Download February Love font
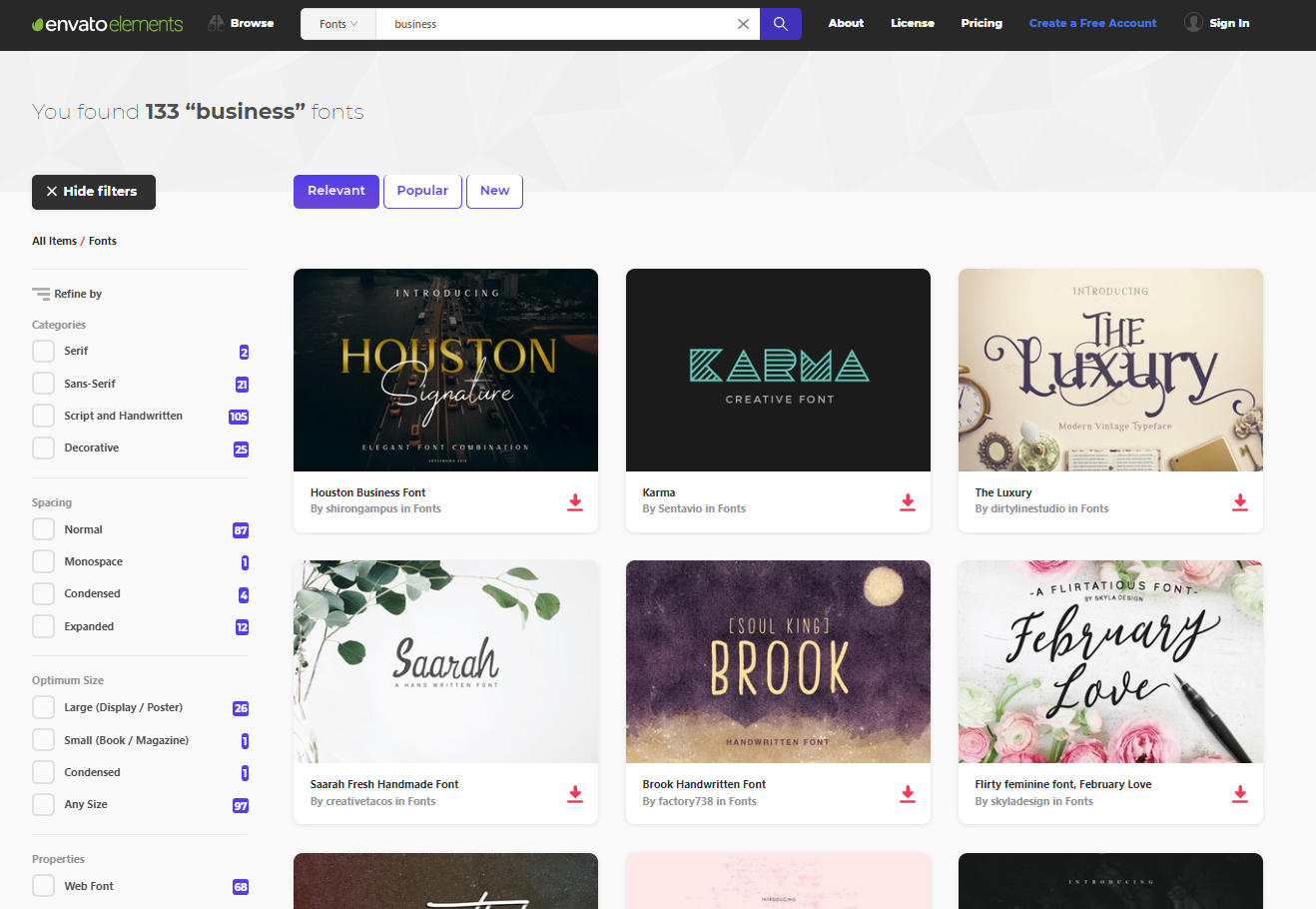 click(1240, 794)
